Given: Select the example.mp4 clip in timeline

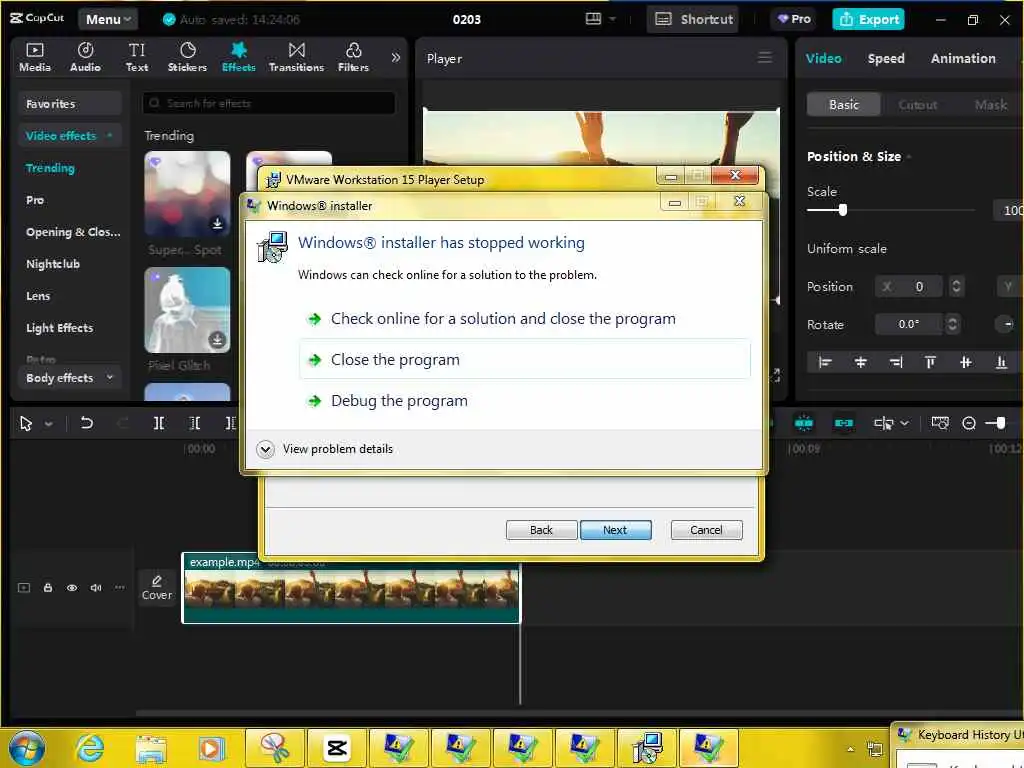Looking at the screenshot, I should (351, 588).
